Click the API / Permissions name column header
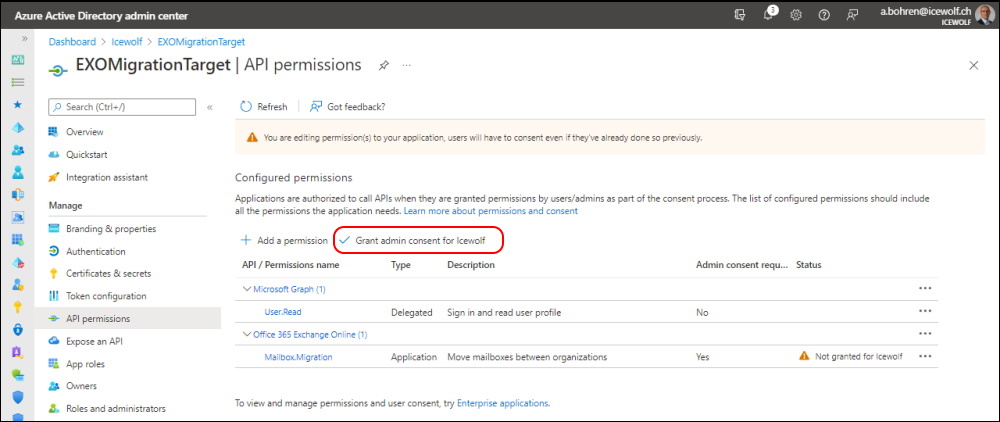The width and height of the screenshot is (1000, 422). (x=291, y=265)
